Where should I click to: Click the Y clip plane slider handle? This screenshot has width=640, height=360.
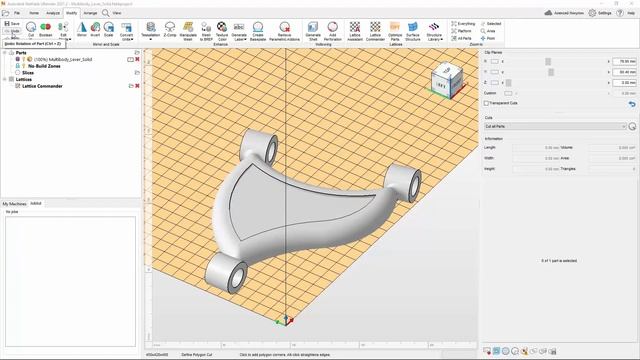point(551,72)
